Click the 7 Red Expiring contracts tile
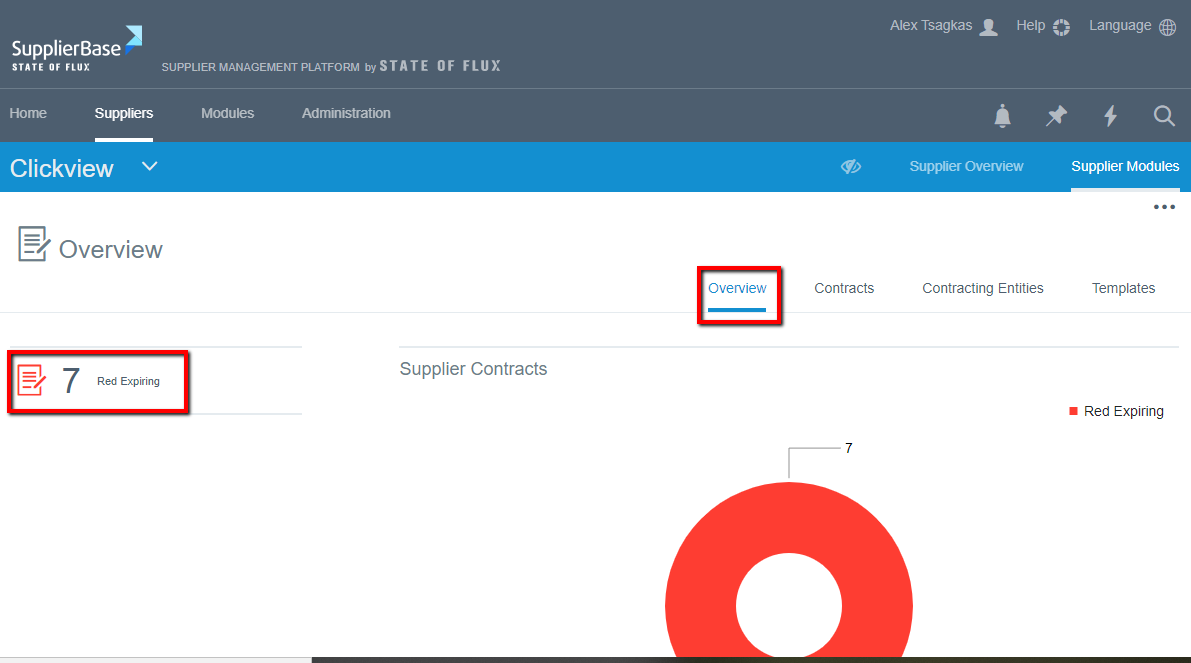1191x663 pixels. (98, 381)
